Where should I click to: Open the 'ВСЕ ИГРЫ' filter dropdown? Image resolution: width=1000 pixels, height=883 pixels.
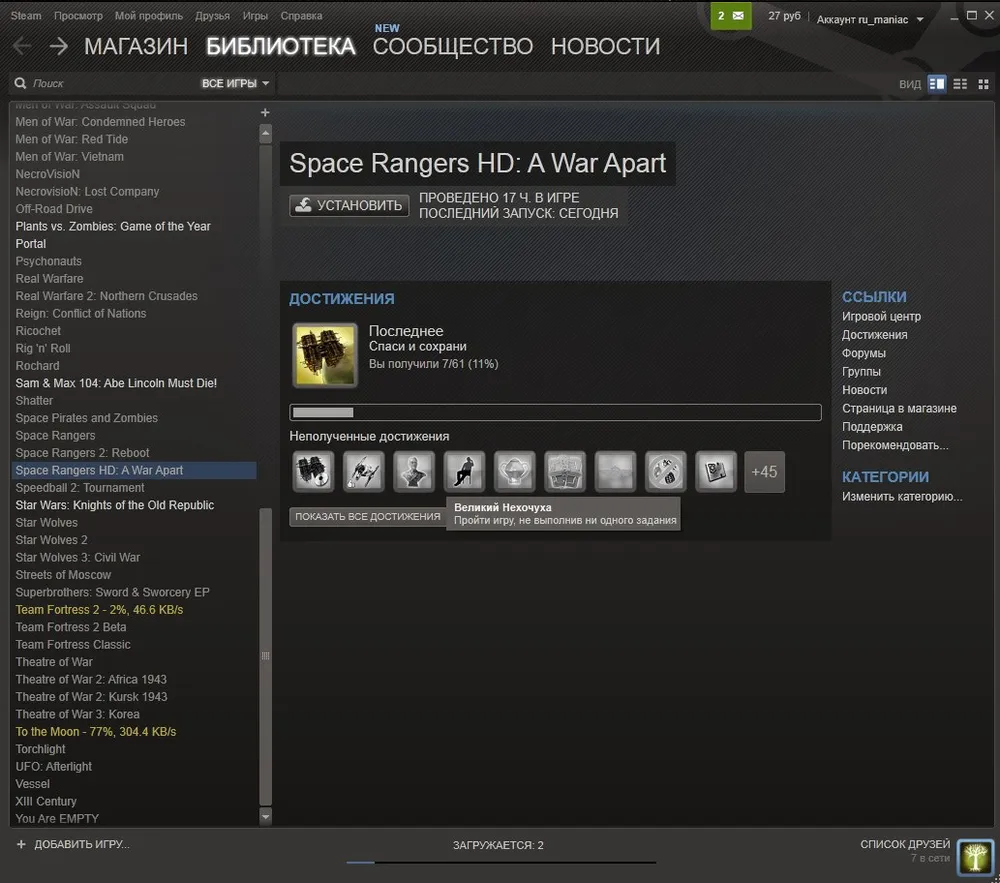click(235, 84)
